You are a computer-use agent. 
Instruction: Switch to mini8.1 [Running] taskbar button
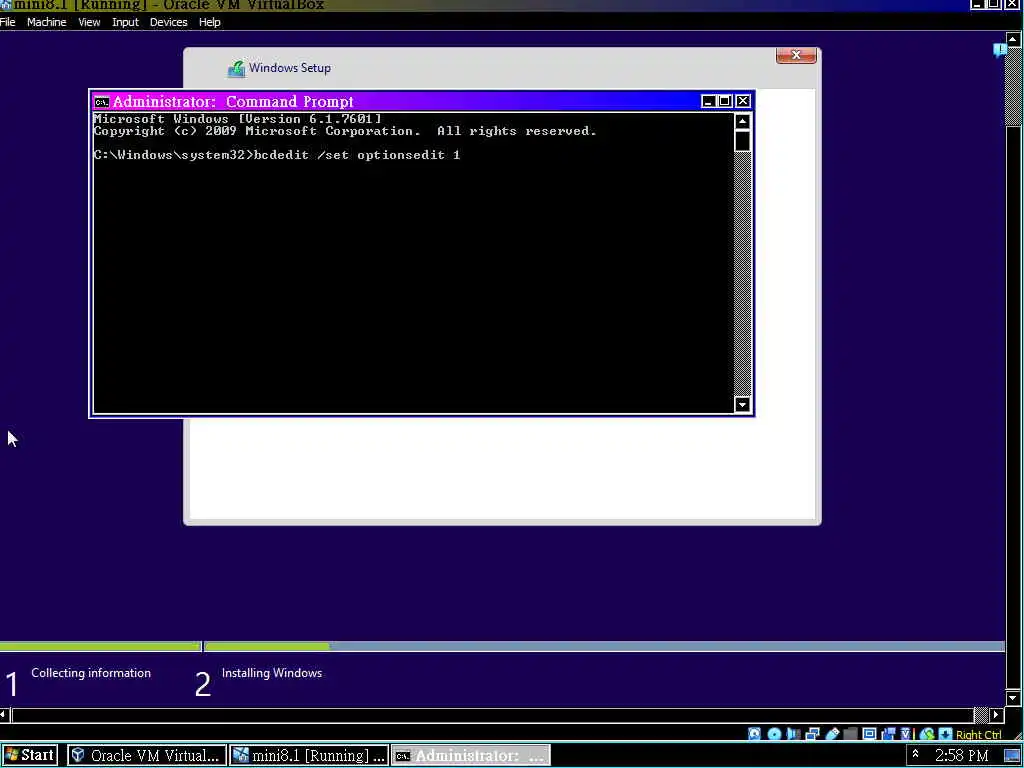pyautogui.click(x=310, y=756)
